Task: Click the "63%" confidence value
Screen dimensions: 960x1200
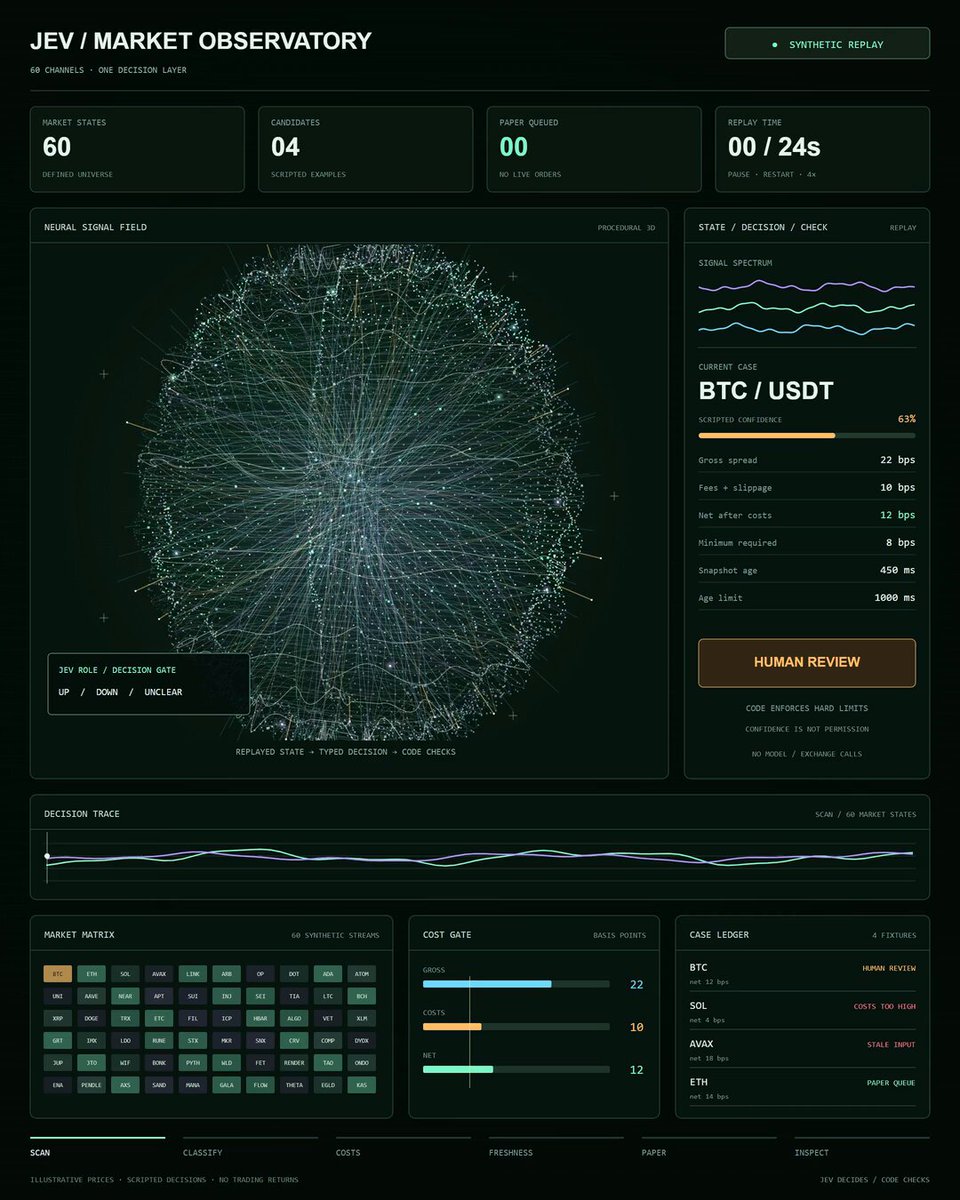Action: (906, 419)
